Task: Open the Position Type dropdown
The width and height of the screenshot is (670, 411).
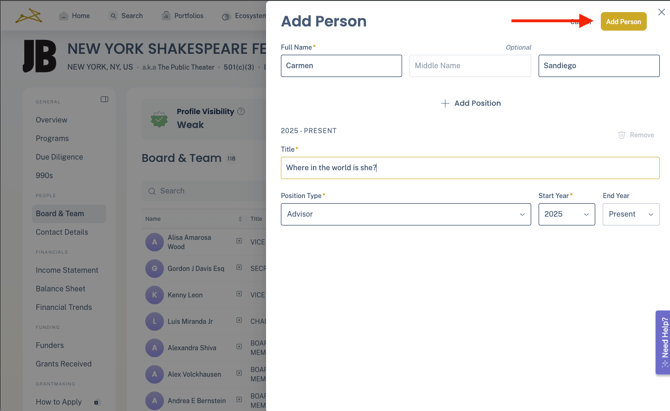Action: pyautogui.click(x=405, y=214)
